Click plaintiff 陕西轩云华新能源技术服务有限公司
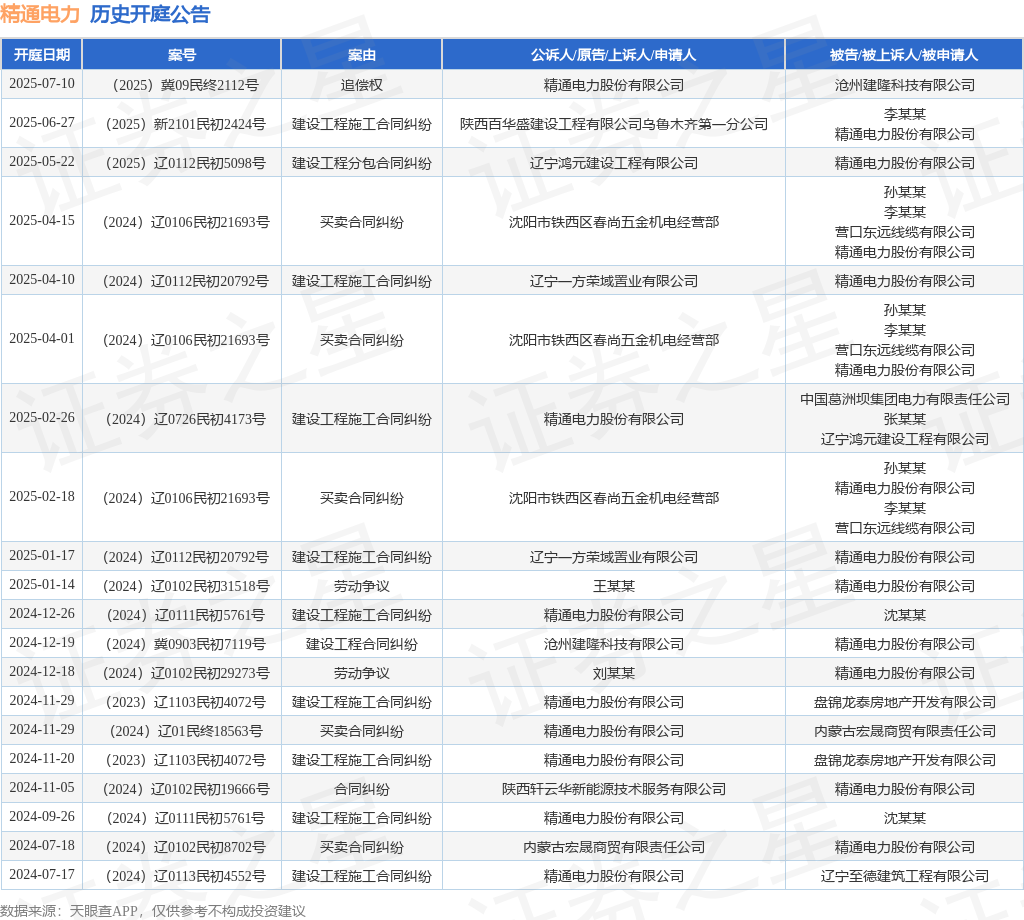The width and height of the screenshot is (1024, 920). [x=614, y=789]
